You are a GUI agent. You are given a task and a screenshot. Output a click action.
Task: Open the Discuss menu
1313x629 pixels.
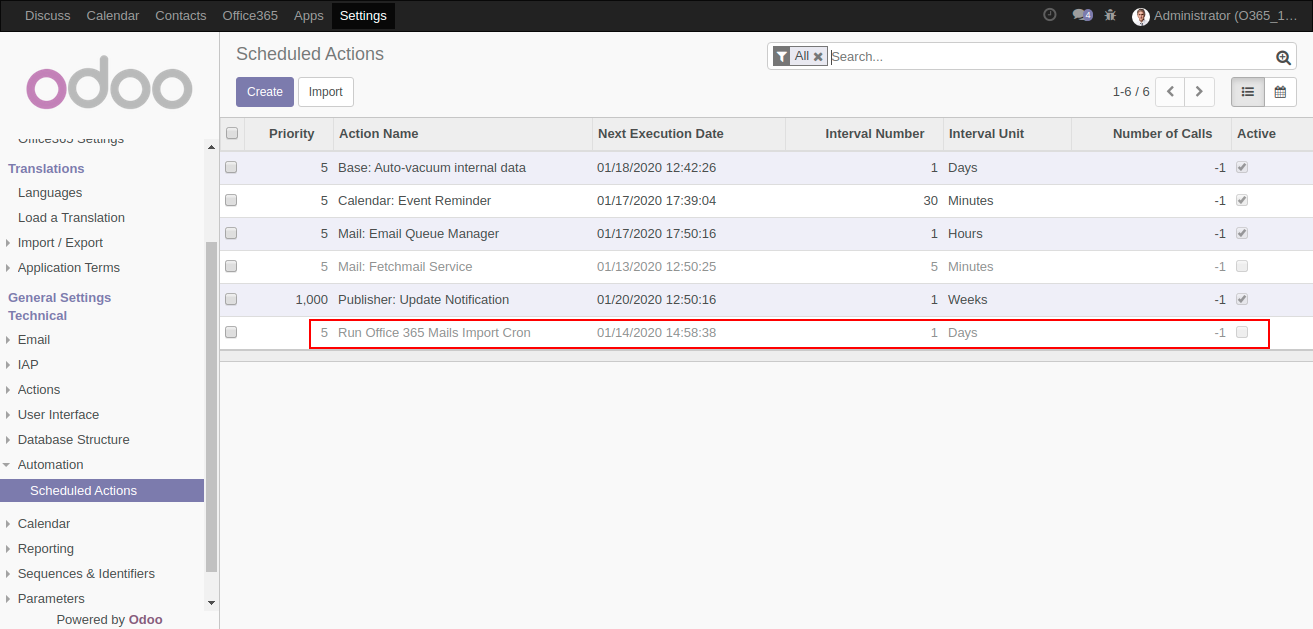48,16
